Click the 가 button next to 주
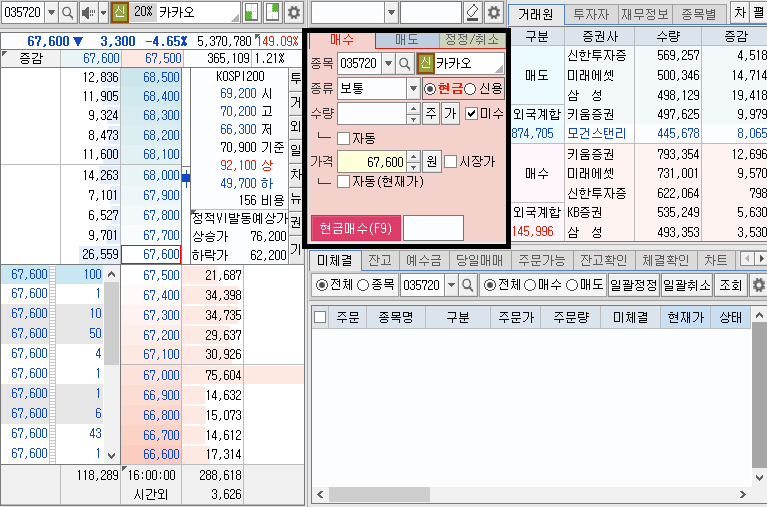The image size is (767, 507). [450, 114]
